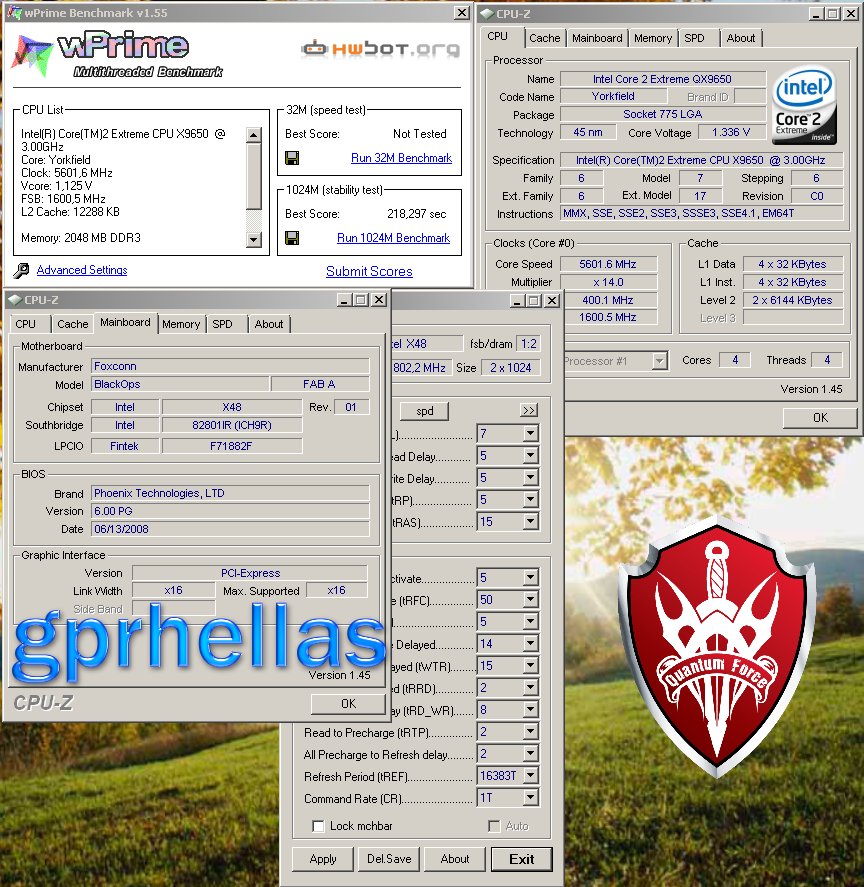
Task: Click the About button in the timings window
Action: point(455,859)
